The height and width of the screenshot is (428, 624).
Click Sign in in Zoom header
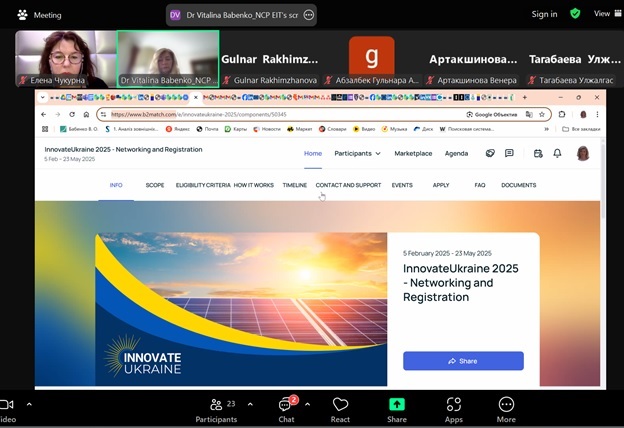click(544, 14)
